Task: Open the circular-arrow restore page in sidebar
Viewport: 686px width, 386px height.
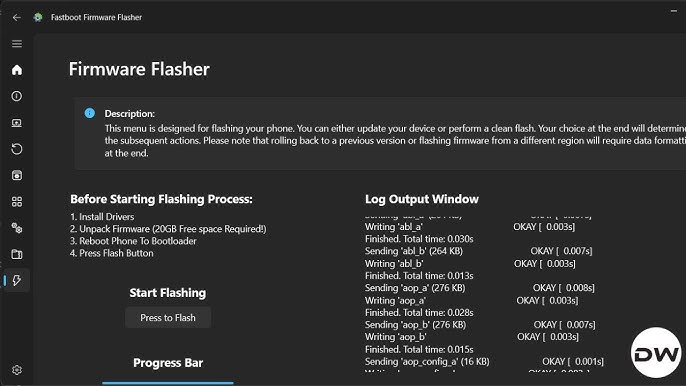Action: tap(17, 149)
